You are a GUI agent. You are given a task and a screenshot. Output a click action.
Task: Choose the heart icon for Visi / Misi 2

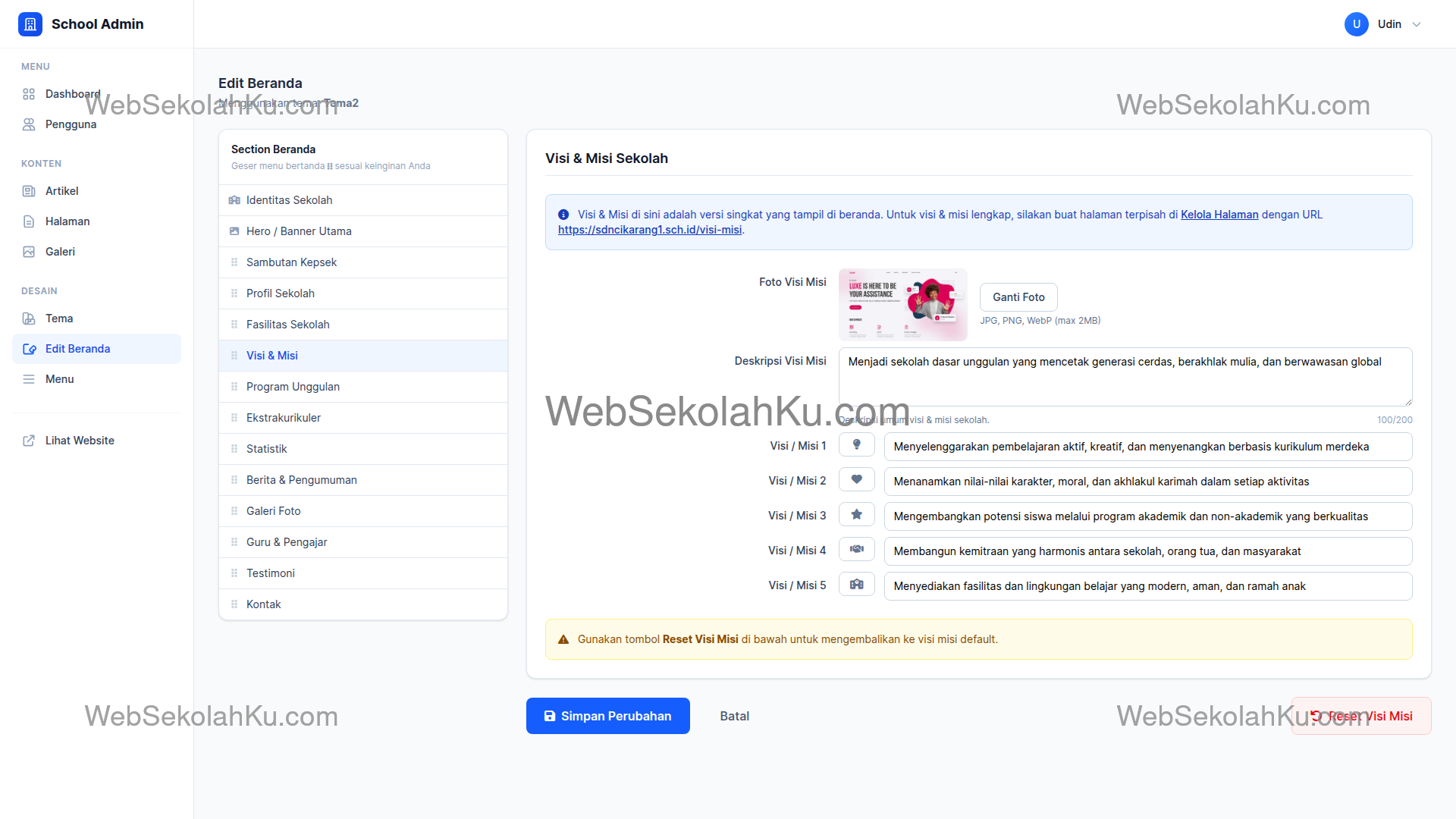pyautogui.click(x=857, y=480)
